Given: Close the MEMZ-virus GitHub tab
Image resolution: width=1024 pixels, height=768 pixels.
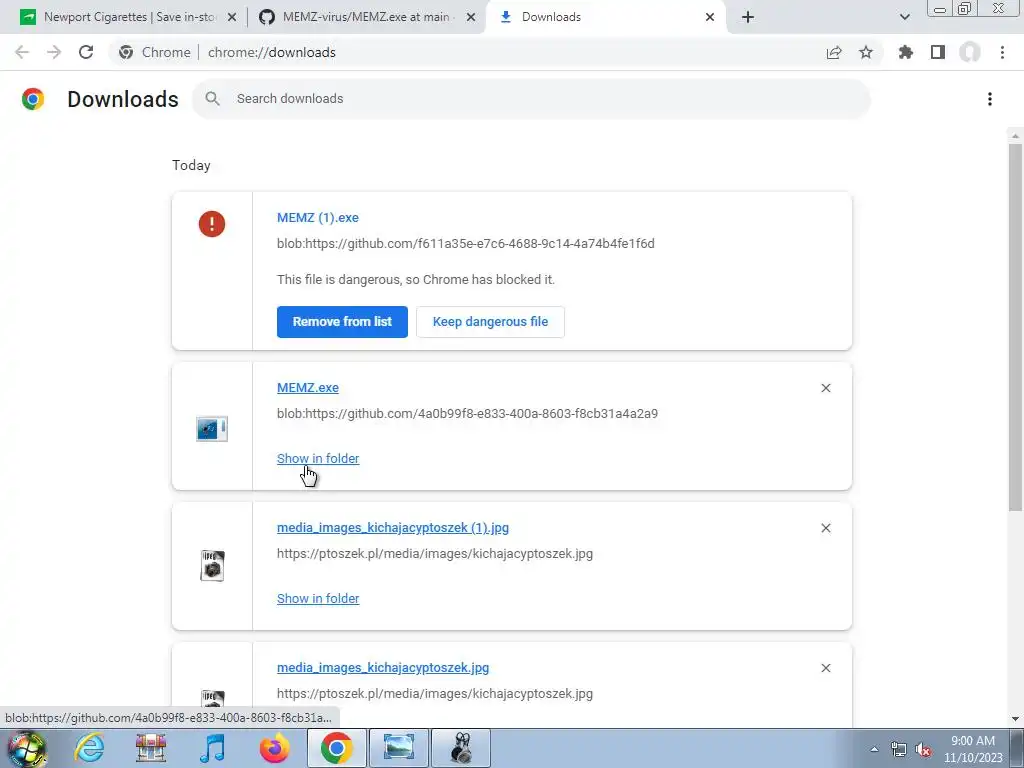Looking at the screenshot, I should pyautogui.click(x=470, y=17).
